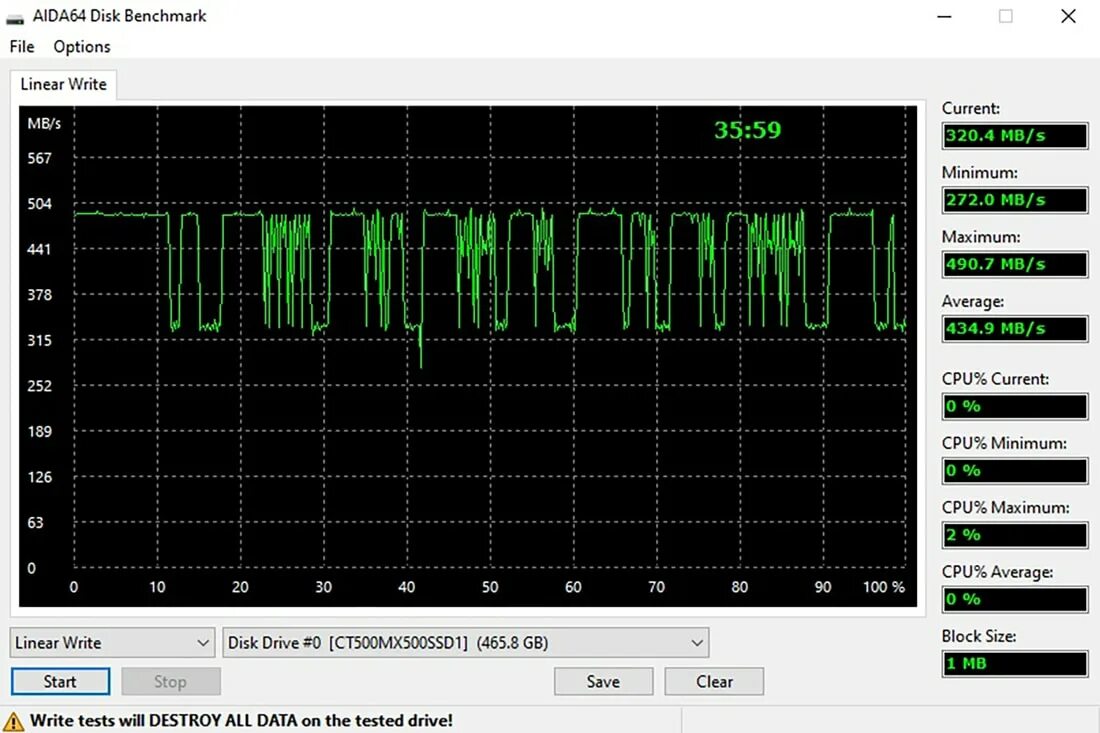The height and width of the screenshot is (733, 1100).
Task: Click the AIDA64 Disk Benchmark window title
Action: coord(119,16)
